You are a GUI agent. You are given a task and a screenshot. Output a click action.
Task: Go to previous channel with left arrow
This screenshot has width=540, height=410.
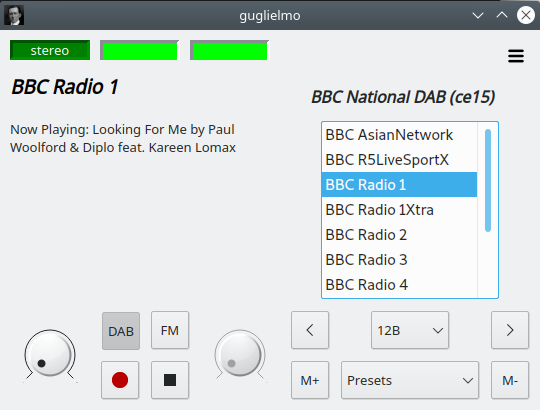(x=310, y=330)
